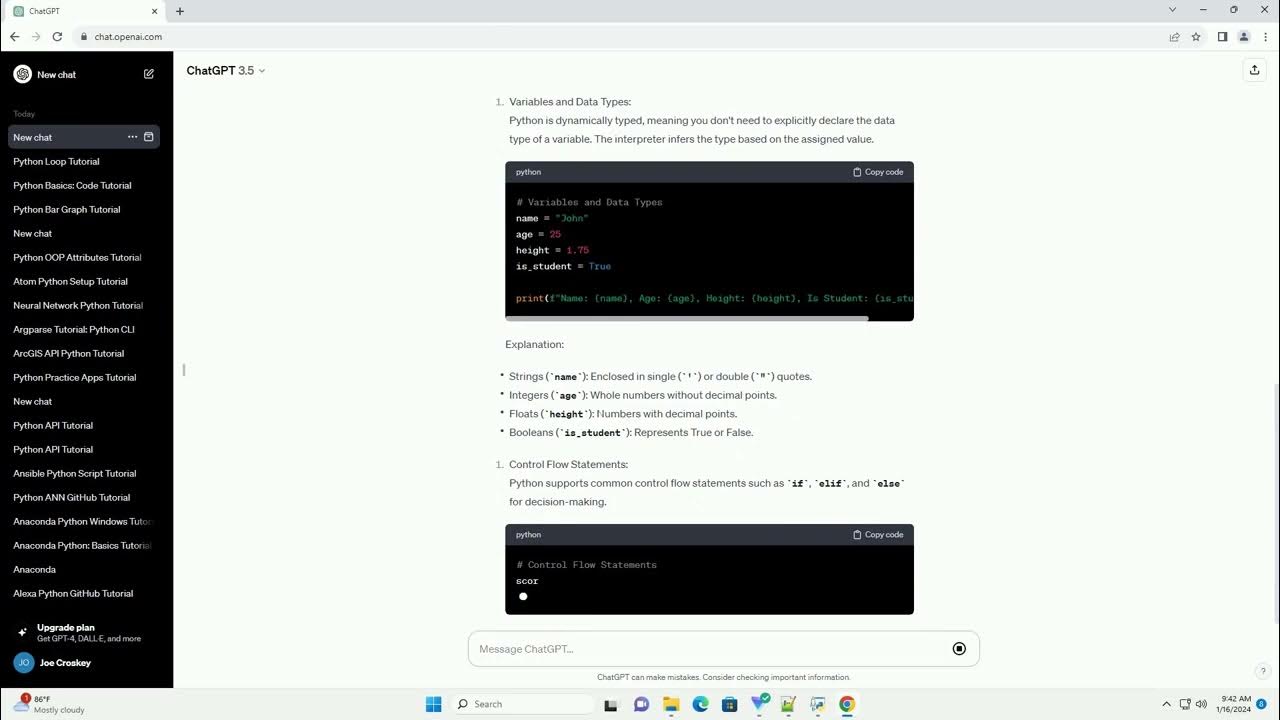Open File Explorer from the taskbar
1280x720 pixels.
click(671, 704)
